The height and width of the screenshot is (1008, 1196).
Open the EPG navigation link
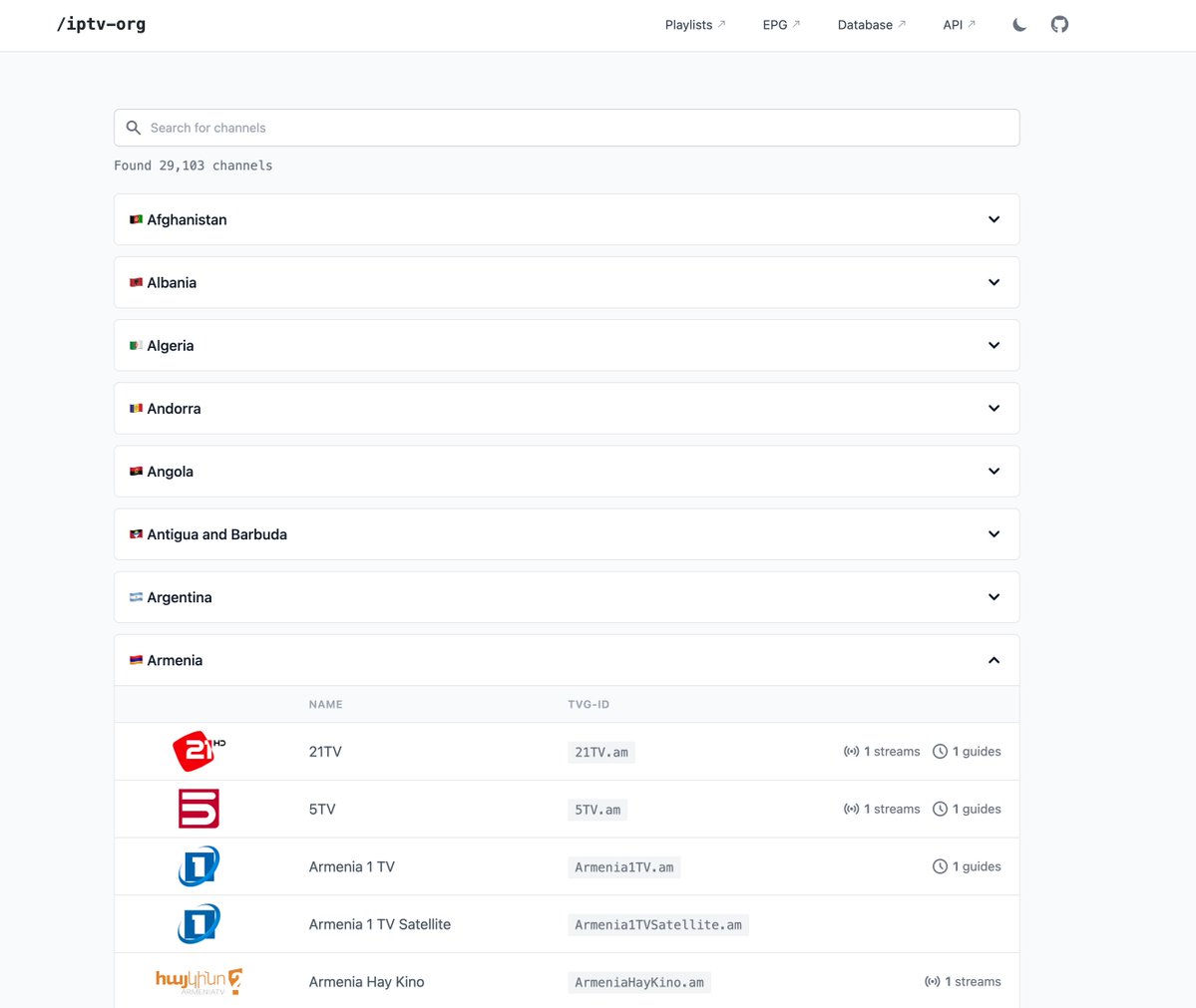click(x=781, y=24)
